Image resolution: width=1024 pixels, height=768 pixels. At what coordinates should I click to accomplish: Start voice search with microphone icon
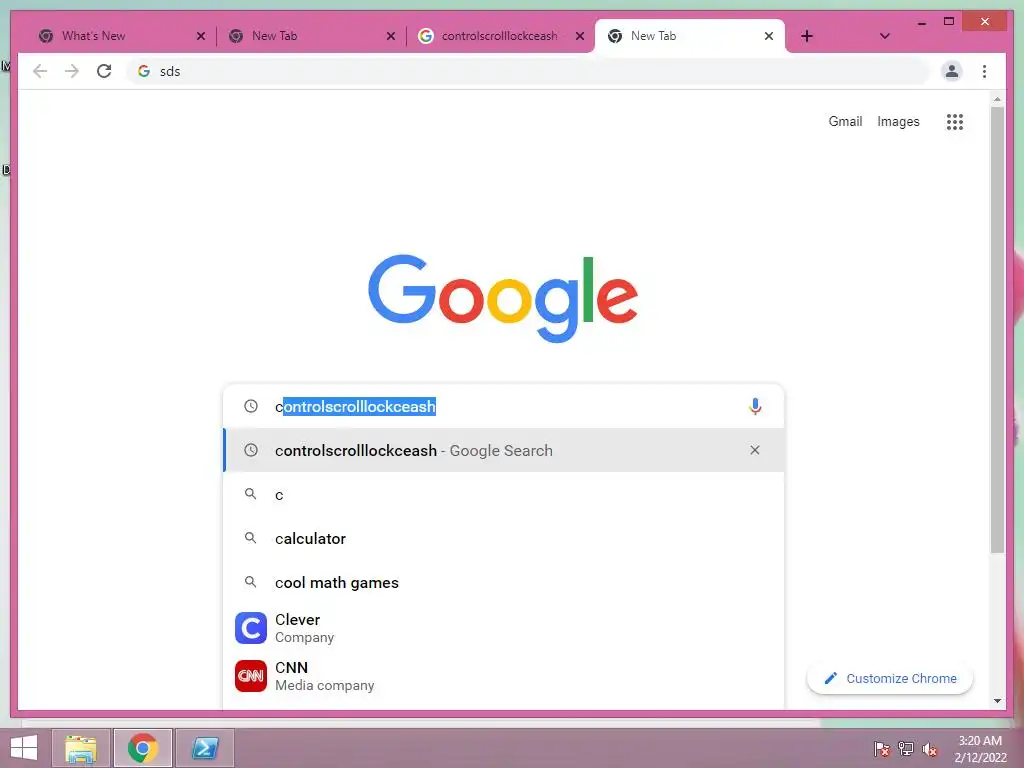(755, 406)
